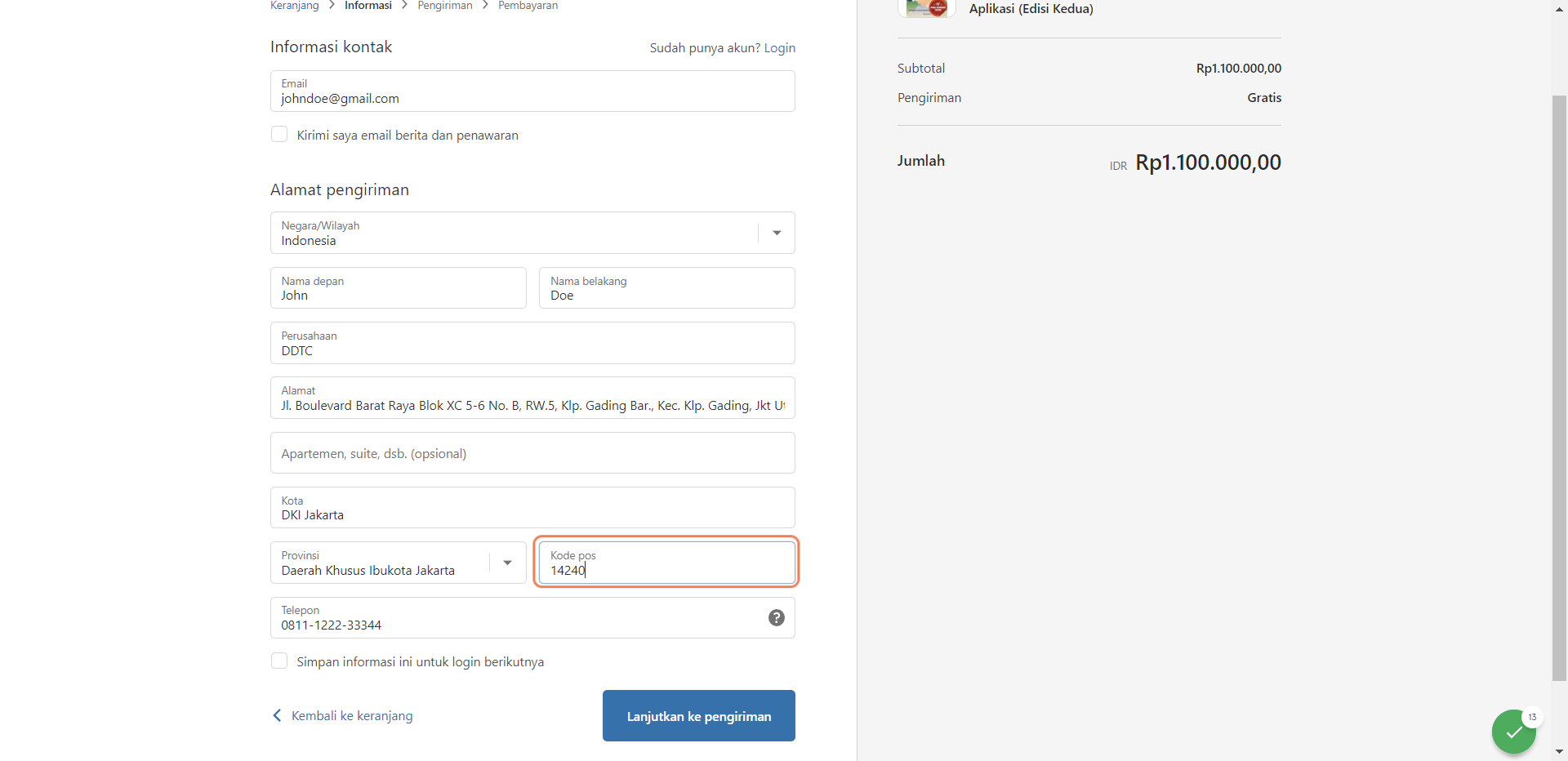Click the product thumbnail in order summary
1568x761 pixels.
[927, 8]
